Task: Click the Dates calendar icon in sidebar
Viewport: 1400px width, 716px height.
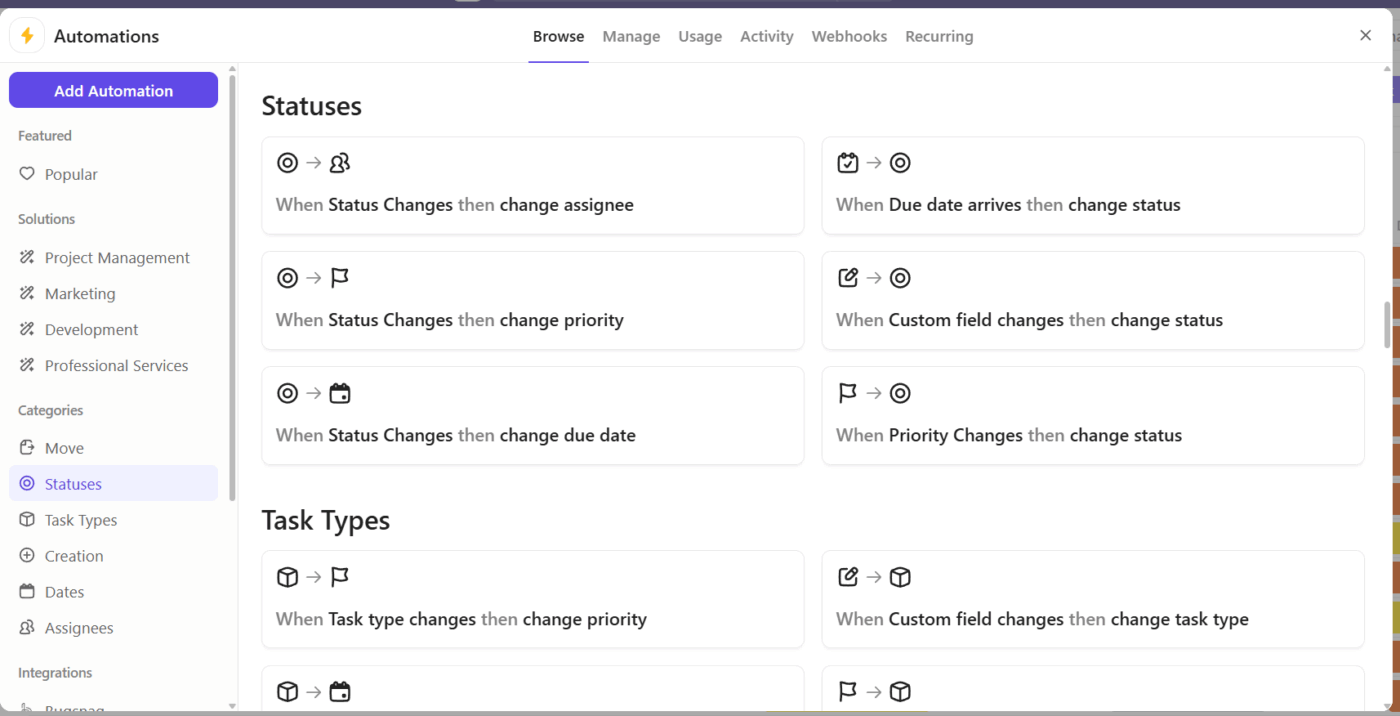Action: [27, 592]
